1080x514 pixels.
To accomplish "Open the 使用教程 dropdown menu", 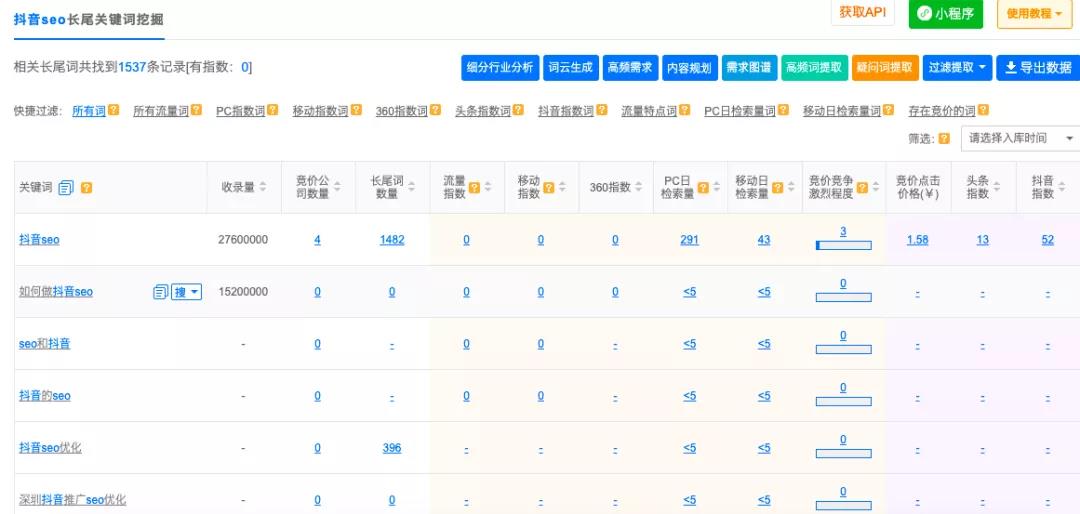I will (1034, 14).
